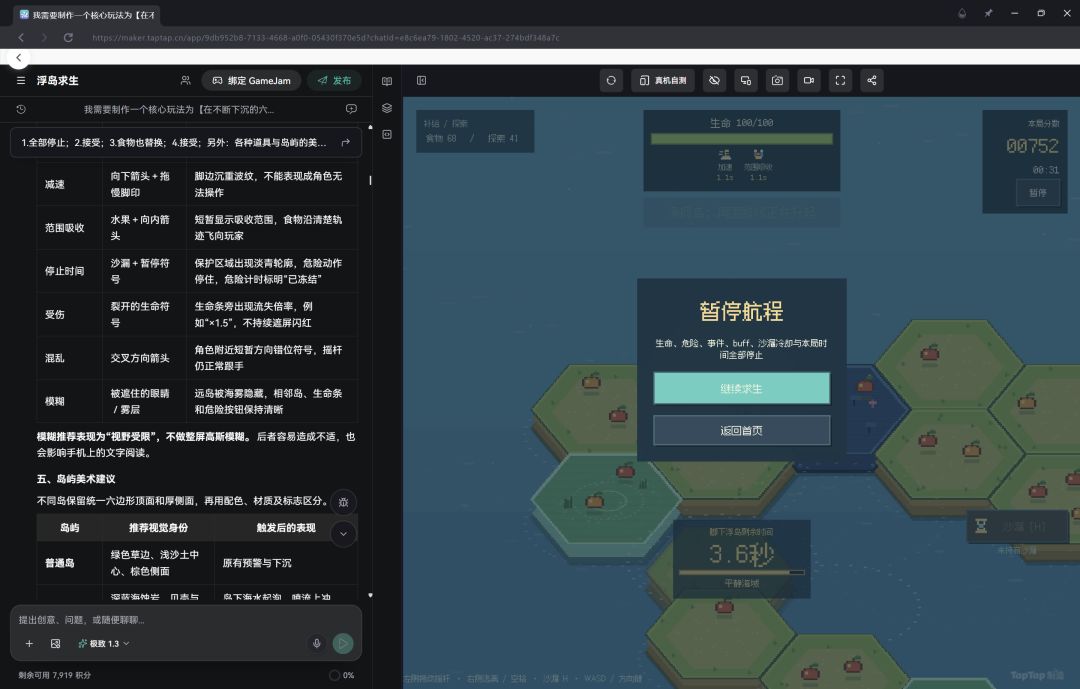Open the code view icon
This screenshot has height=689, width=1080.
387,134
